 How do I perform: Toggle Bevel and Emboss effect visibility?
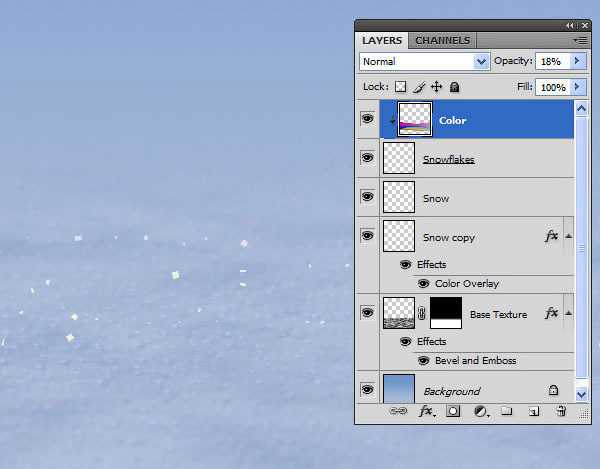tap(423, 360)
